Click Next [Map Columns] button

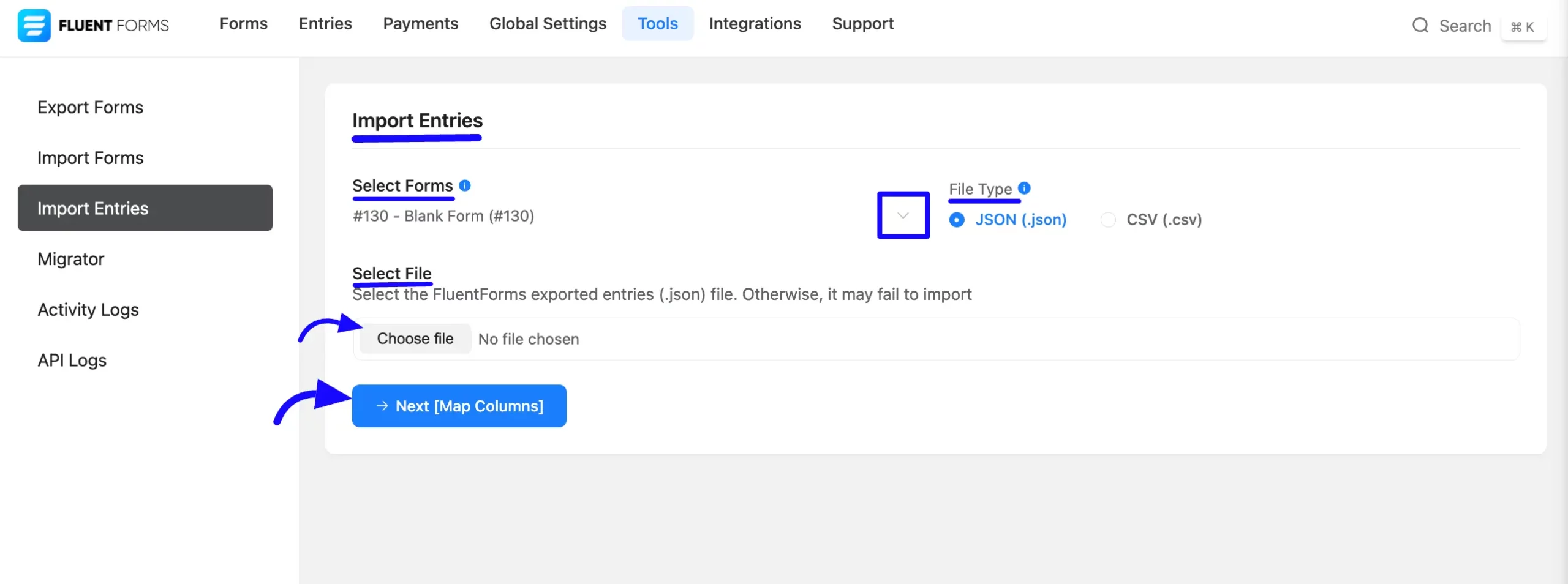point(459,406)
